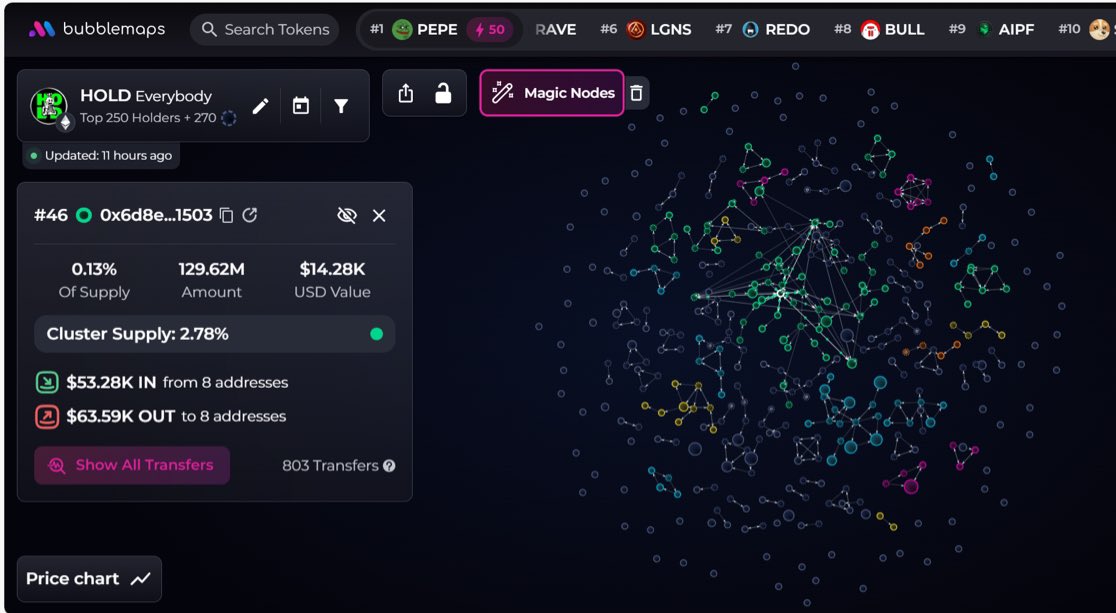Open the calendar history icon

[301, 106]
